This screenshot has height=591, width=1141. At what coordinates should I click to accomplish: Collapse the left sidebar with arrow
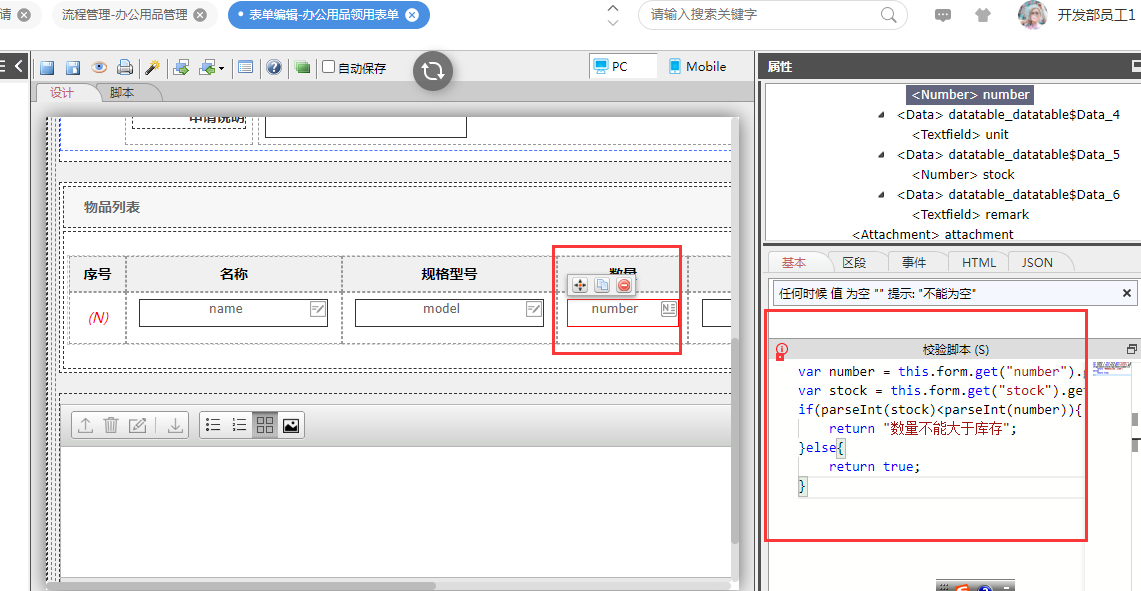(20, 66)
